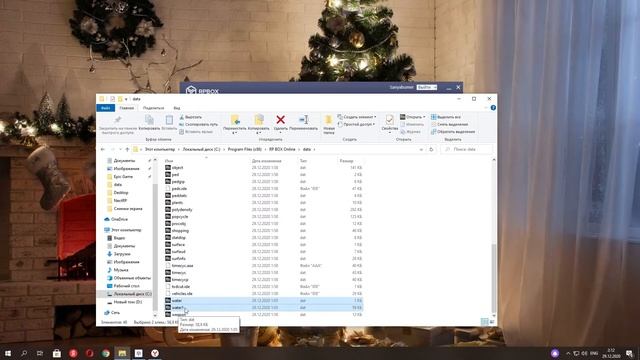
Task: Open OneDrive in the navigation pane
Action: pyautogui.click(x=116, y=219)
